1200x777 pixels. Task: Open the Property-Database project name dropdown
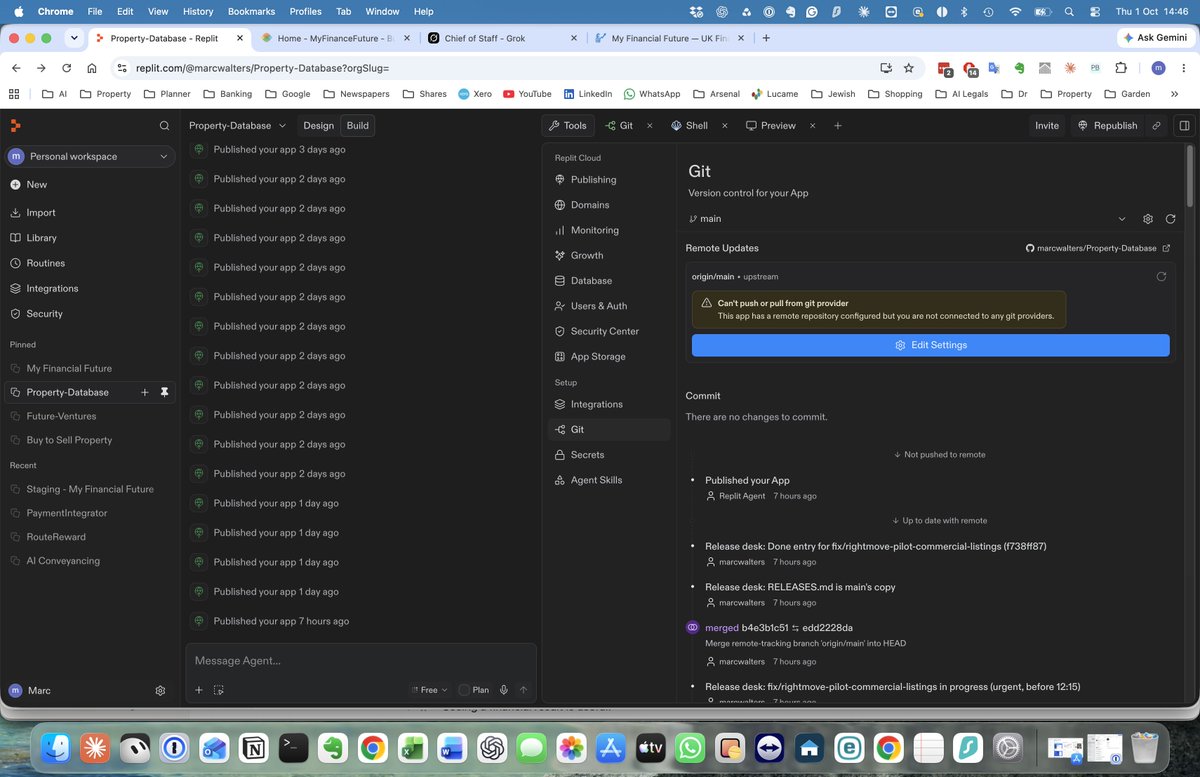click(x=238, y=126)
